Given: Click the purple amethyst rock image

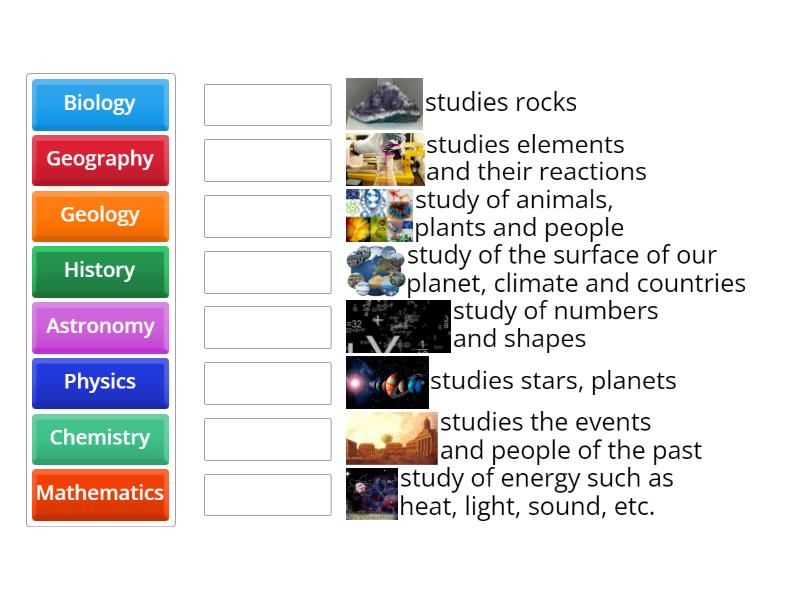Looking at the screenshot, I should pyautogui.click(x=385, y=103).
